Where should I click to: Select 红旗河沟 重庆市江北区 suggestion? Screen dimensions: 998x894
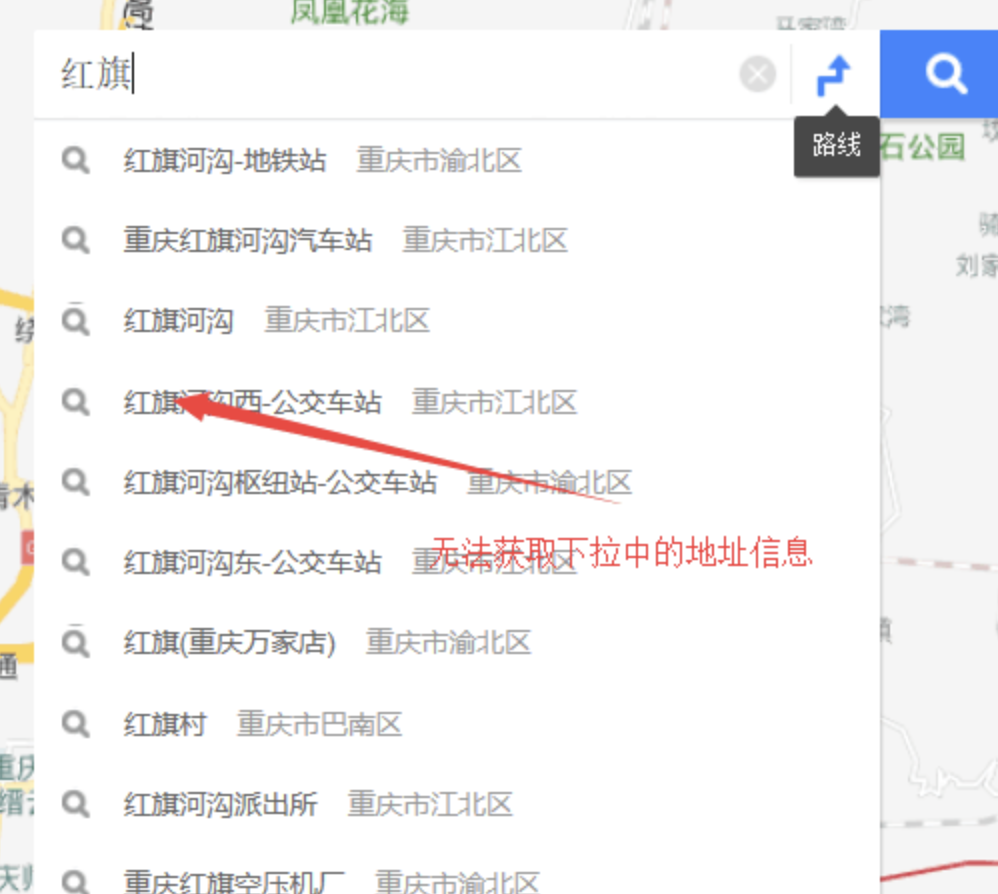(178, 321)
